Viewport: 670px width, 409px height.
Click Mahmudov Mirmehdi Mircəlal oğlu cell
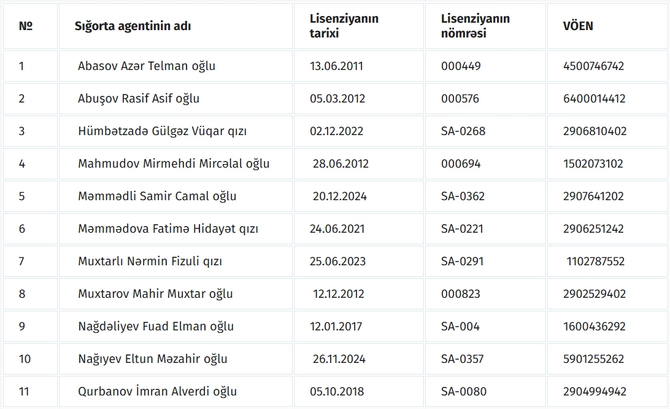pos(173,163)
